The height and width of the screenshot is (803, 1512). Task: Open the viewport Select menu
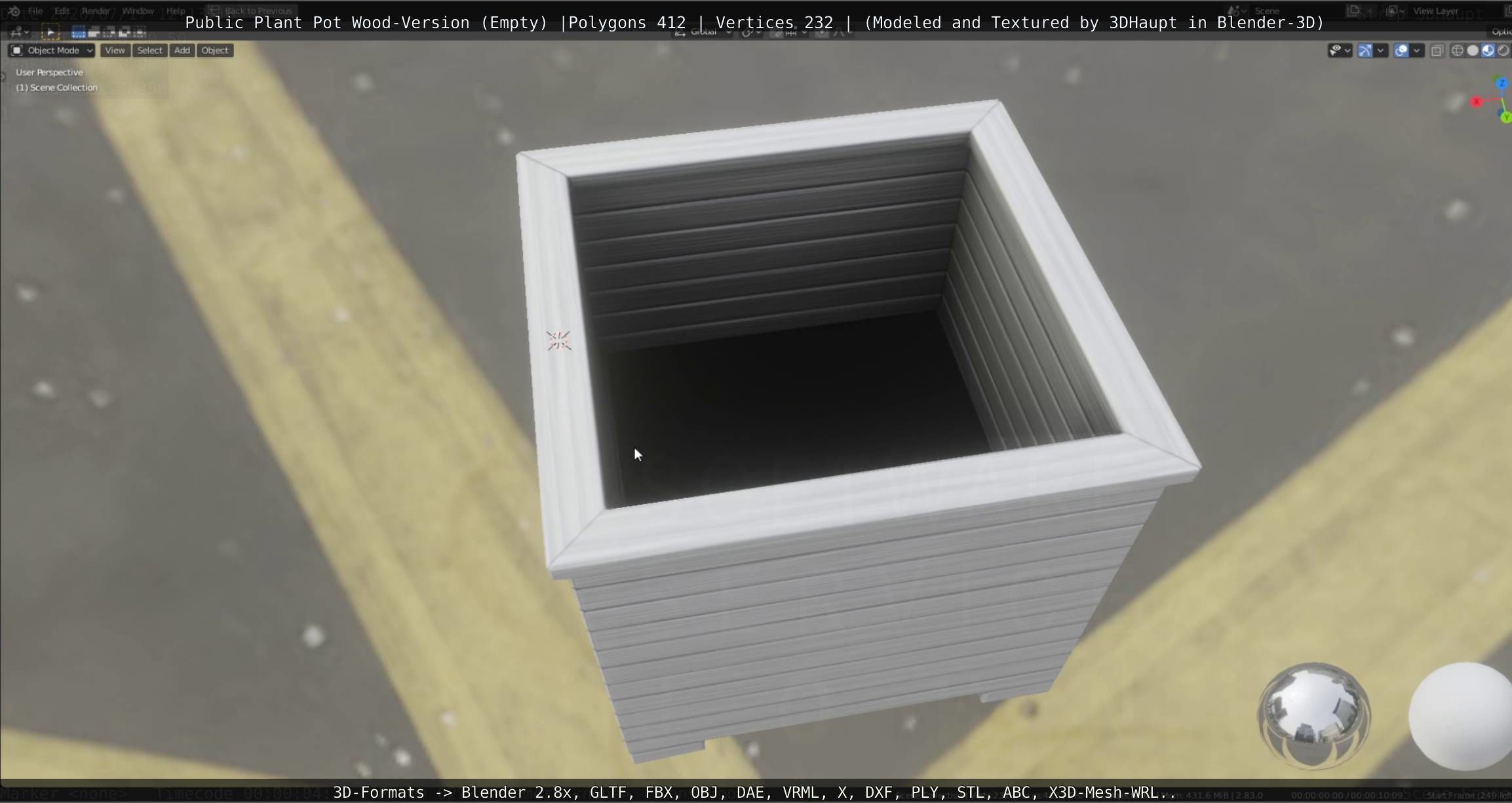click(149, 50)
